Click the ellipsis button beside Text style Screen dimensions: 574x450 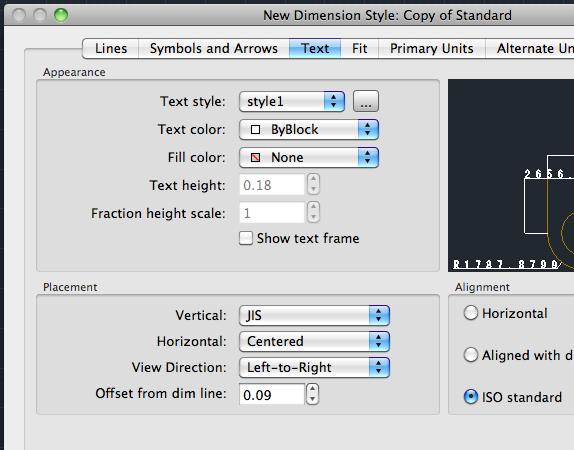(366, 101)
